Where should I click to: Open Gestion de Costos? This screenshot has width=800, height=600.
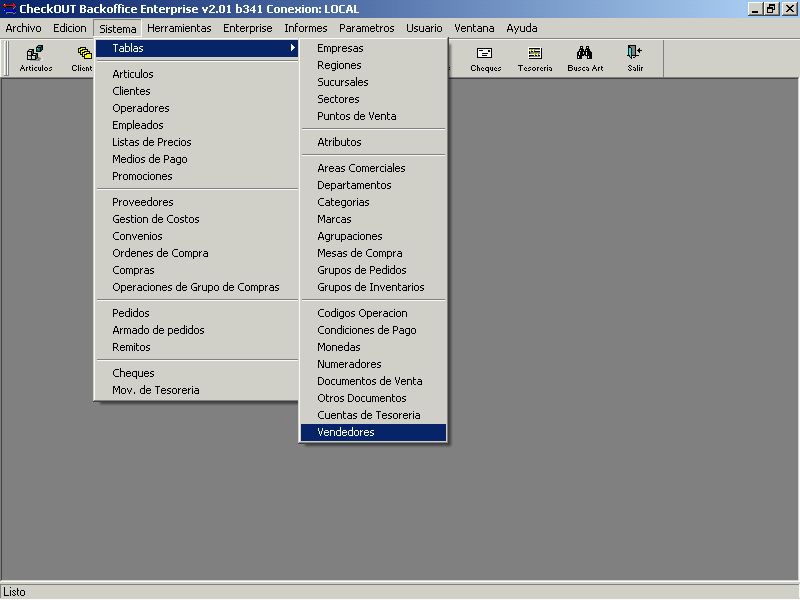tap(197, 219)
